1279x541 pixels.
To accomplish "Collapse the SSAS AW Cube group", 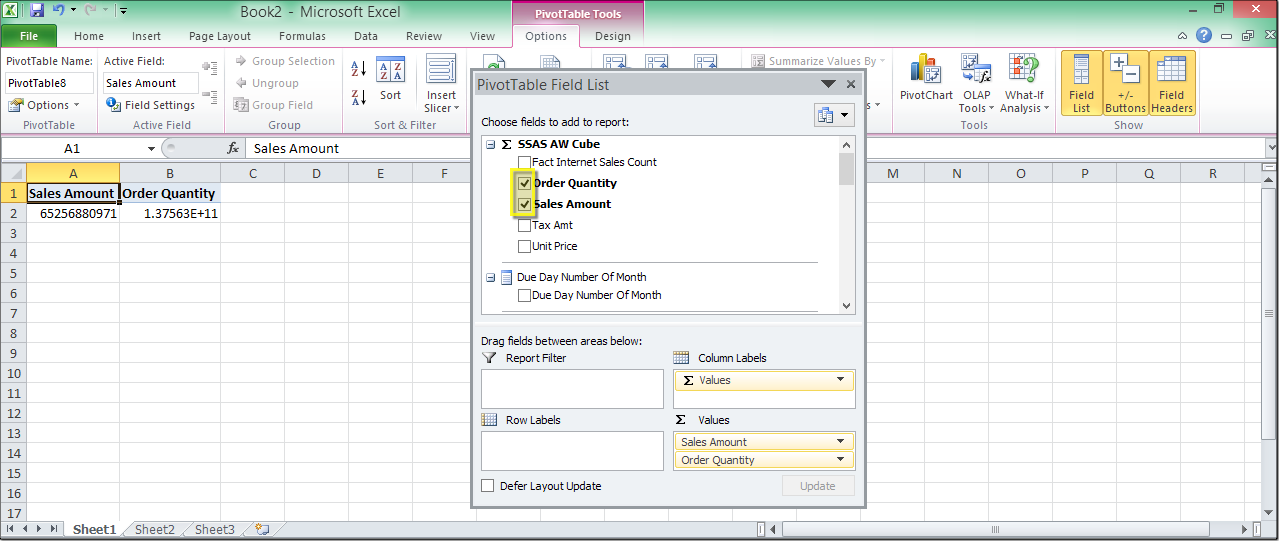I will click(491, 144).
